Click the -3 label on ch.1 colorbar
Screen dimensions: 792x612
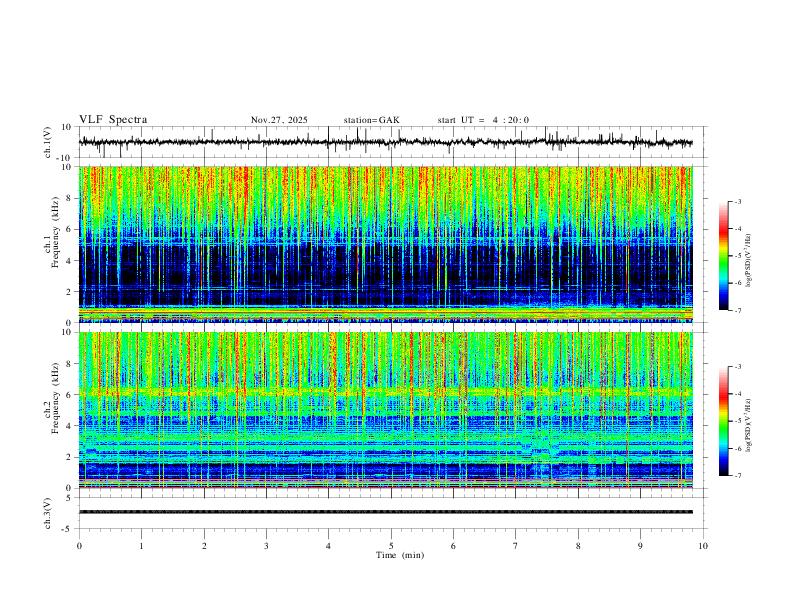pos(737,201)
